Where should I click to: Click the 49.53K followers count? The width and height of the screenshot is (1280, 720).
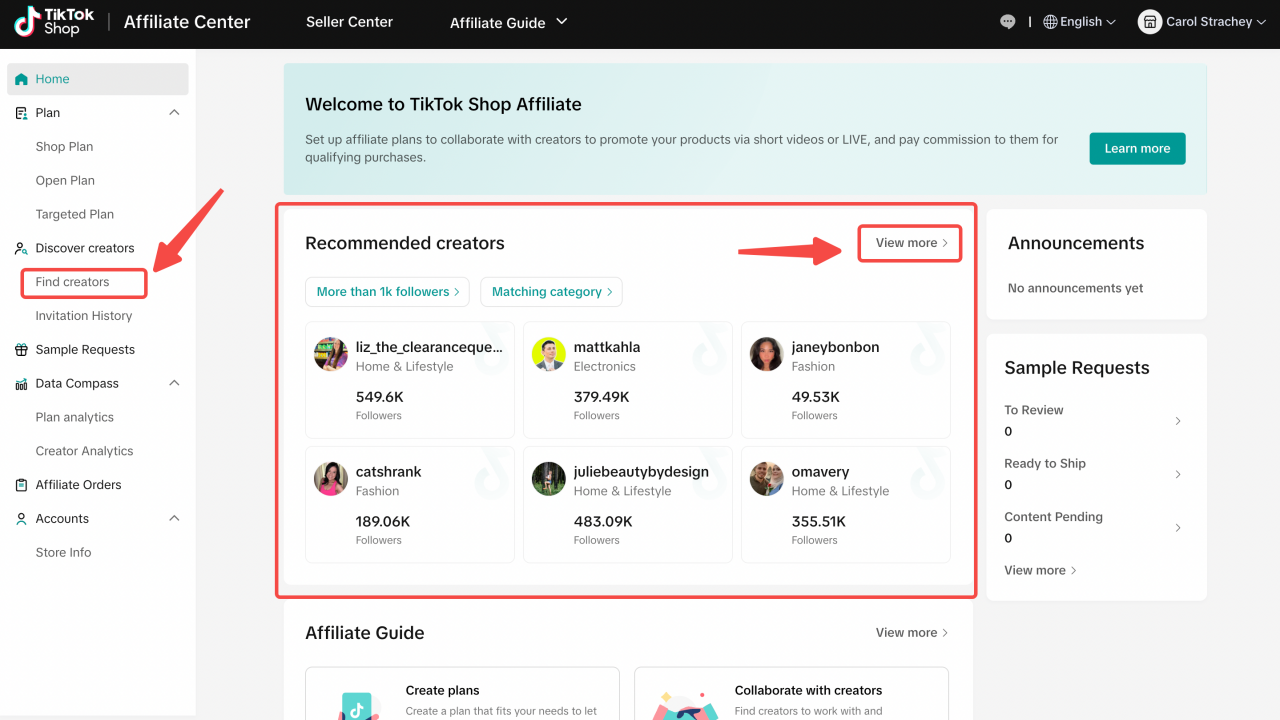pos(816,397)
